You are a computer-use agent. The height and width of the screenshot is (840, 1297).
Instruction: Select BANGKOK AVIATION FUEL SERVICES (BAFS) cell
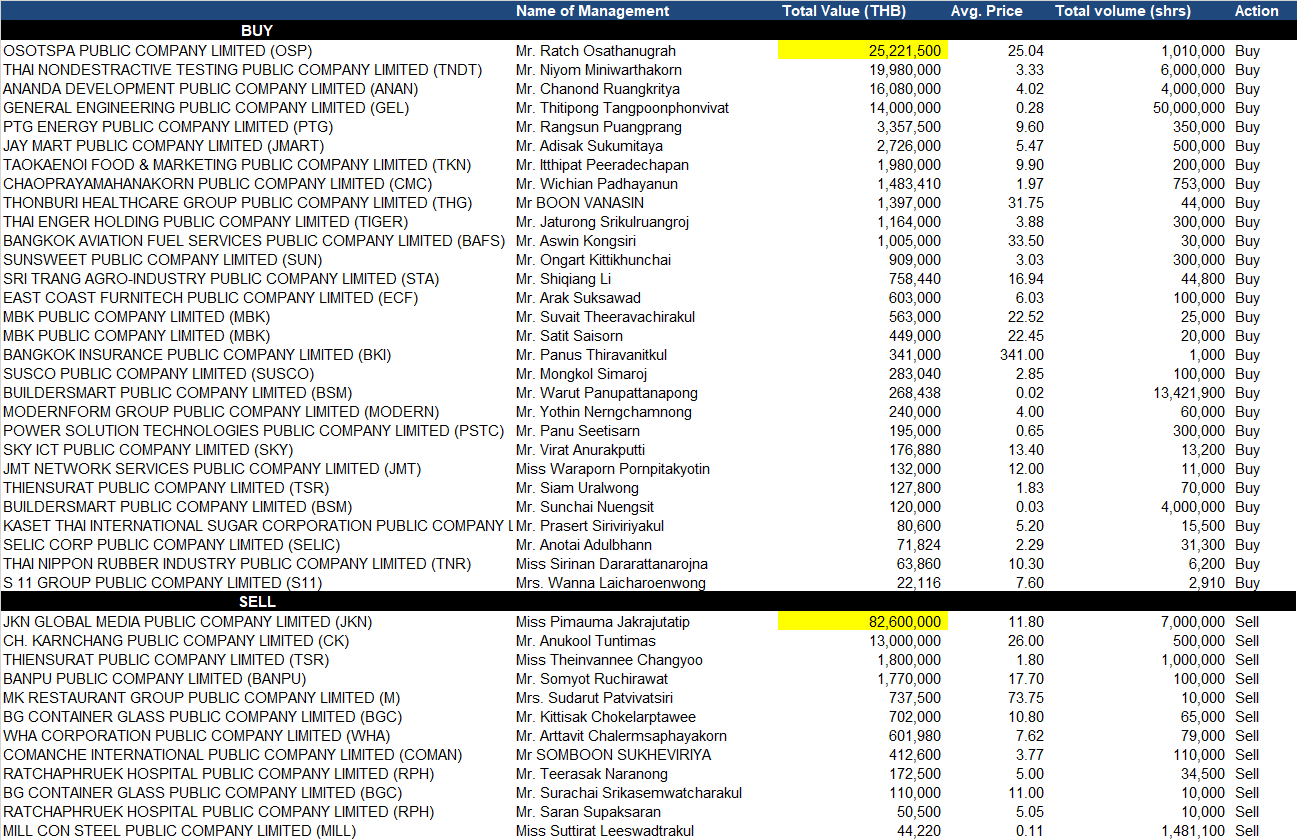point(255,241)
